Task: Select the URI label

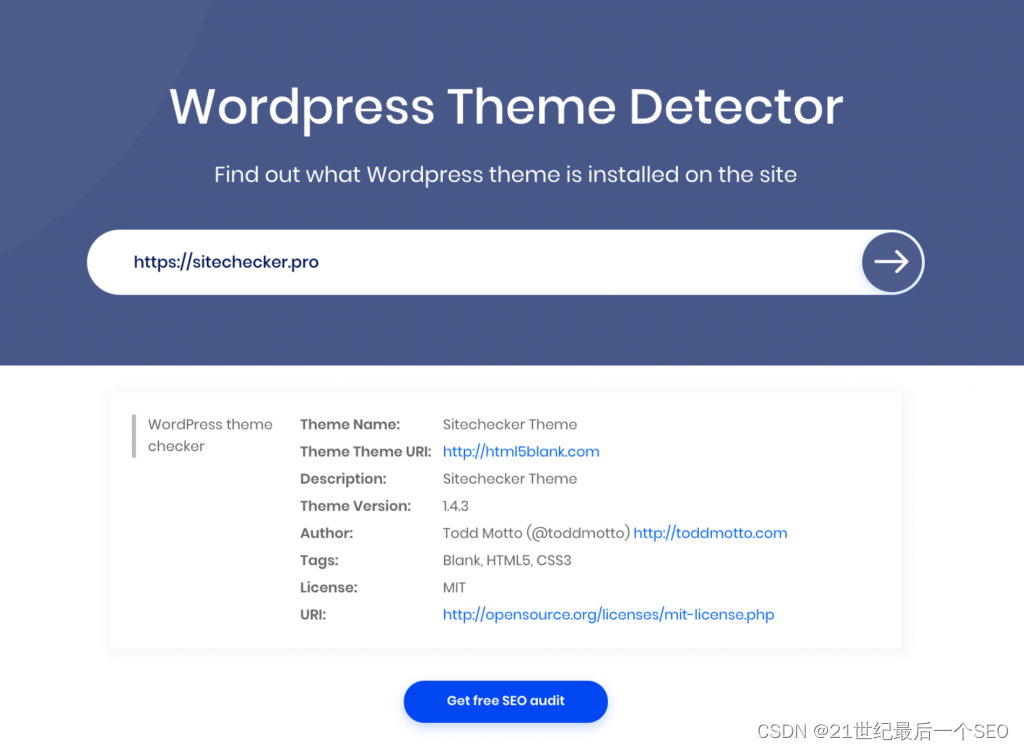Action: point(313,615)
